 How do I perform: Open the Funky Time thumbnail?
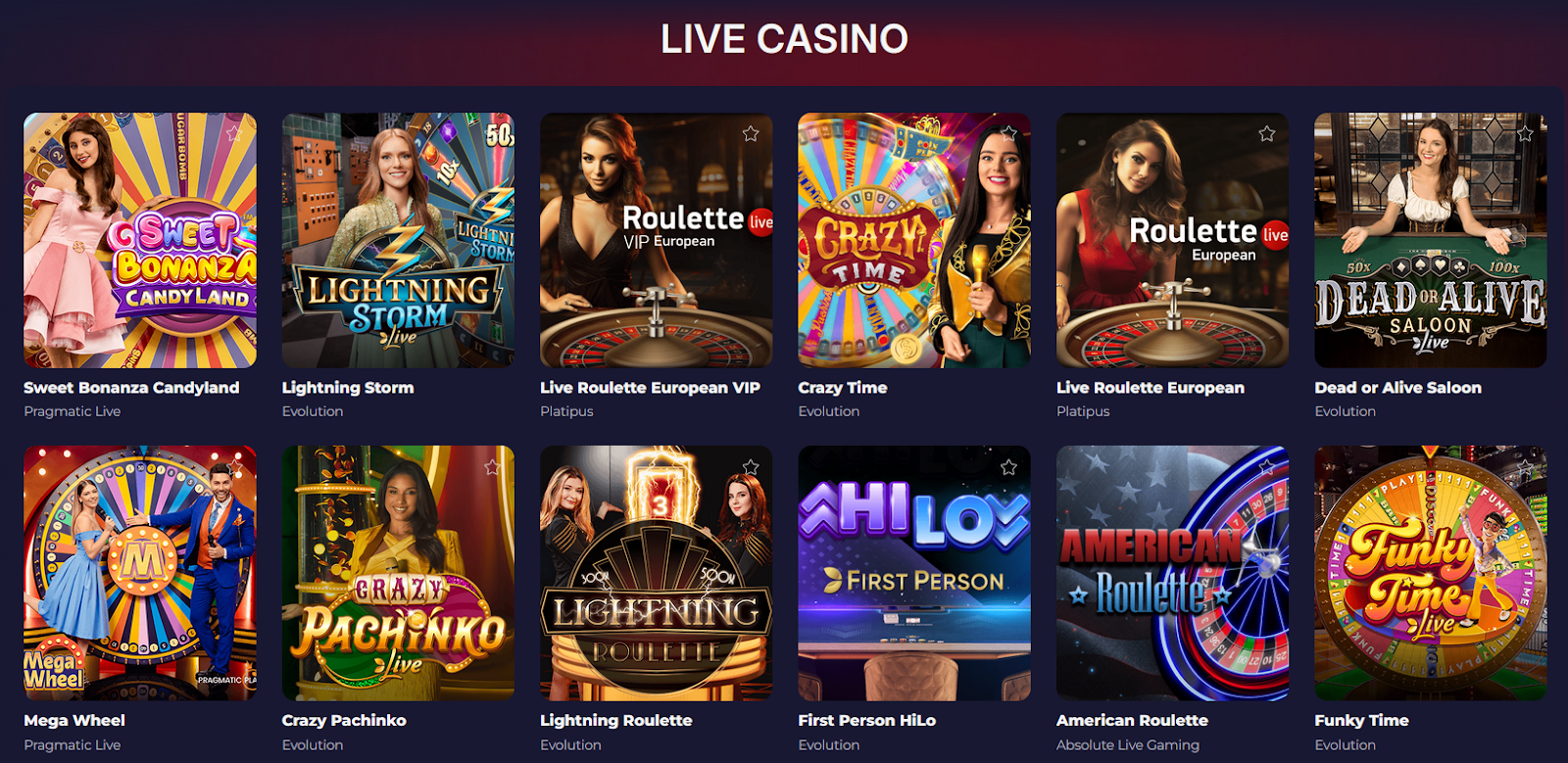(x=1431, y=573)
